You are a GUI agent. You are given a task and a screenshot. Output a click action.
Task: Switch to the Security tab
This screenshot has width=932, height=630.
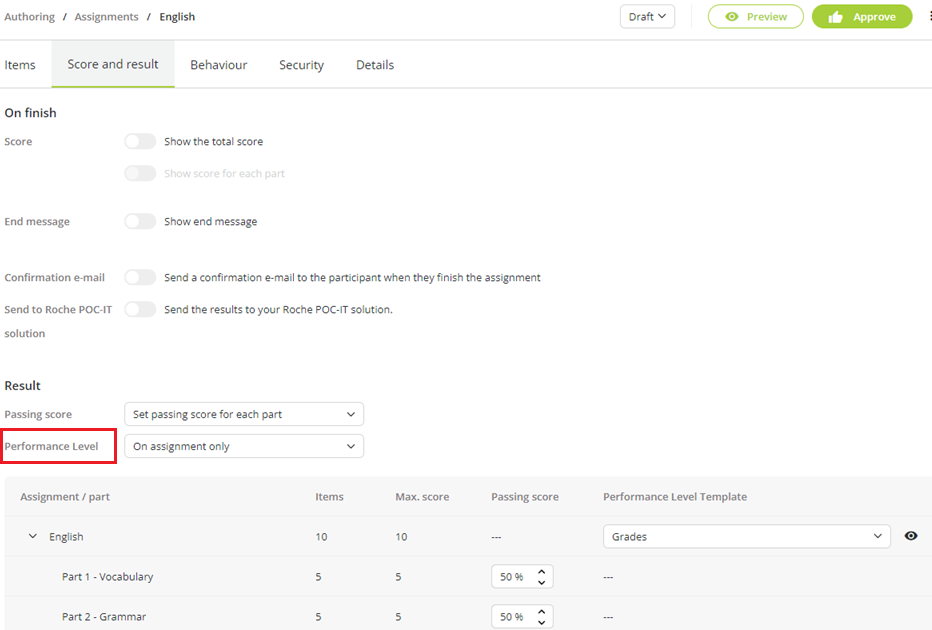[301, 65]
